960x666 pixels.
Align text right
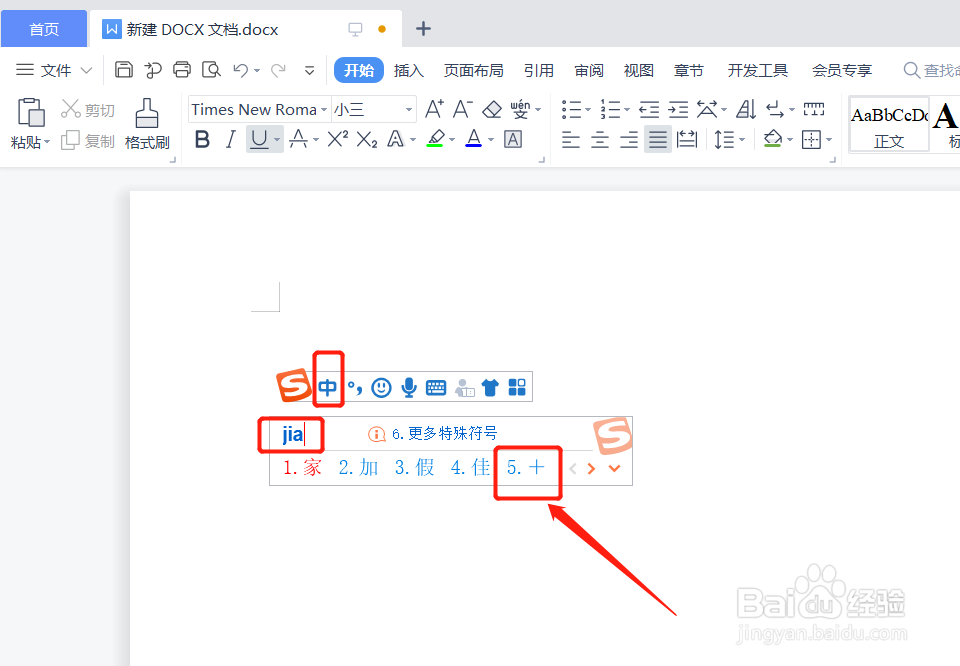pos(629,140)
